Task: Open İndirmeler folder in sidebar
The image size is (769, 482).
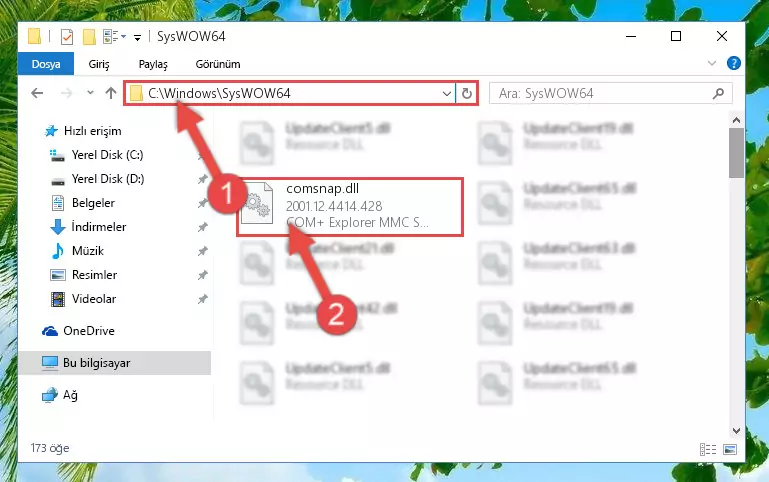Action: click(98, 227)
